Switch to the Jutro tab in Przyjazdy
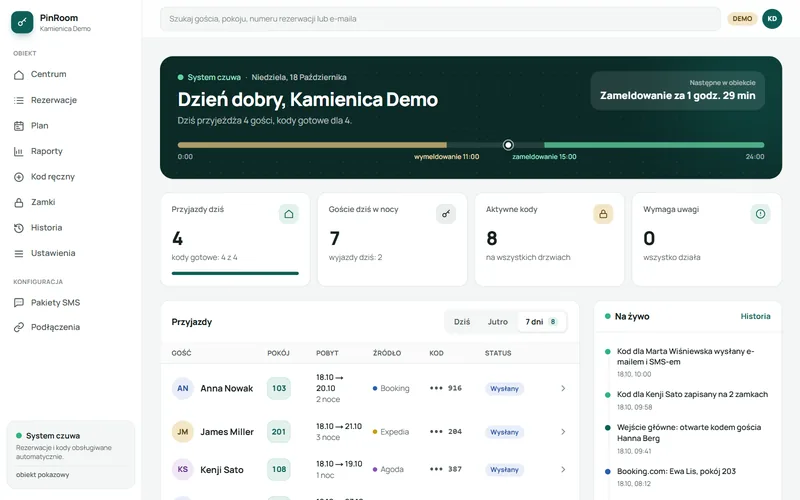800x500 pixels. point(497,322)
